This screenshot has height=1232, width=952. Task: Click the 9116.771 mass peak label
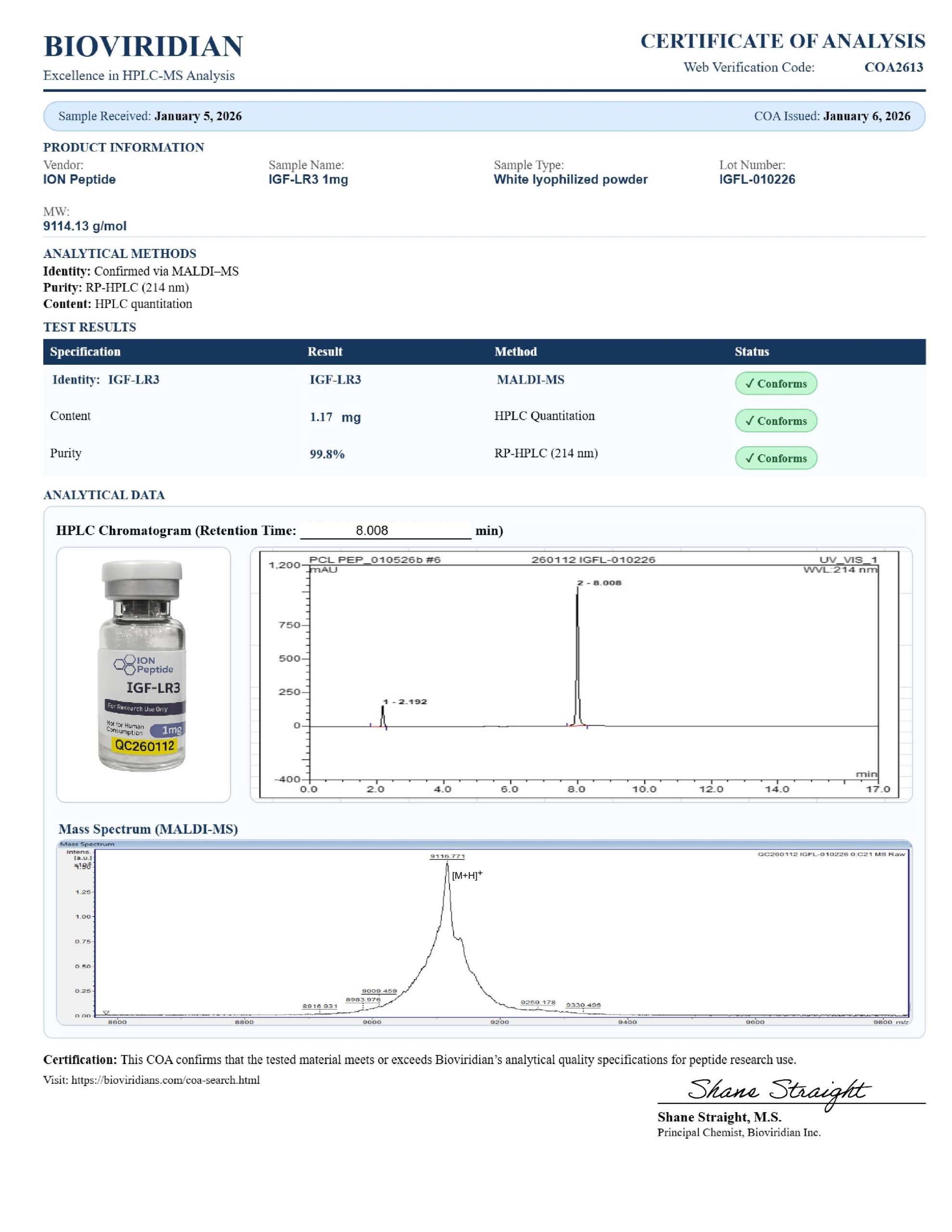click(x=447, y=856)
